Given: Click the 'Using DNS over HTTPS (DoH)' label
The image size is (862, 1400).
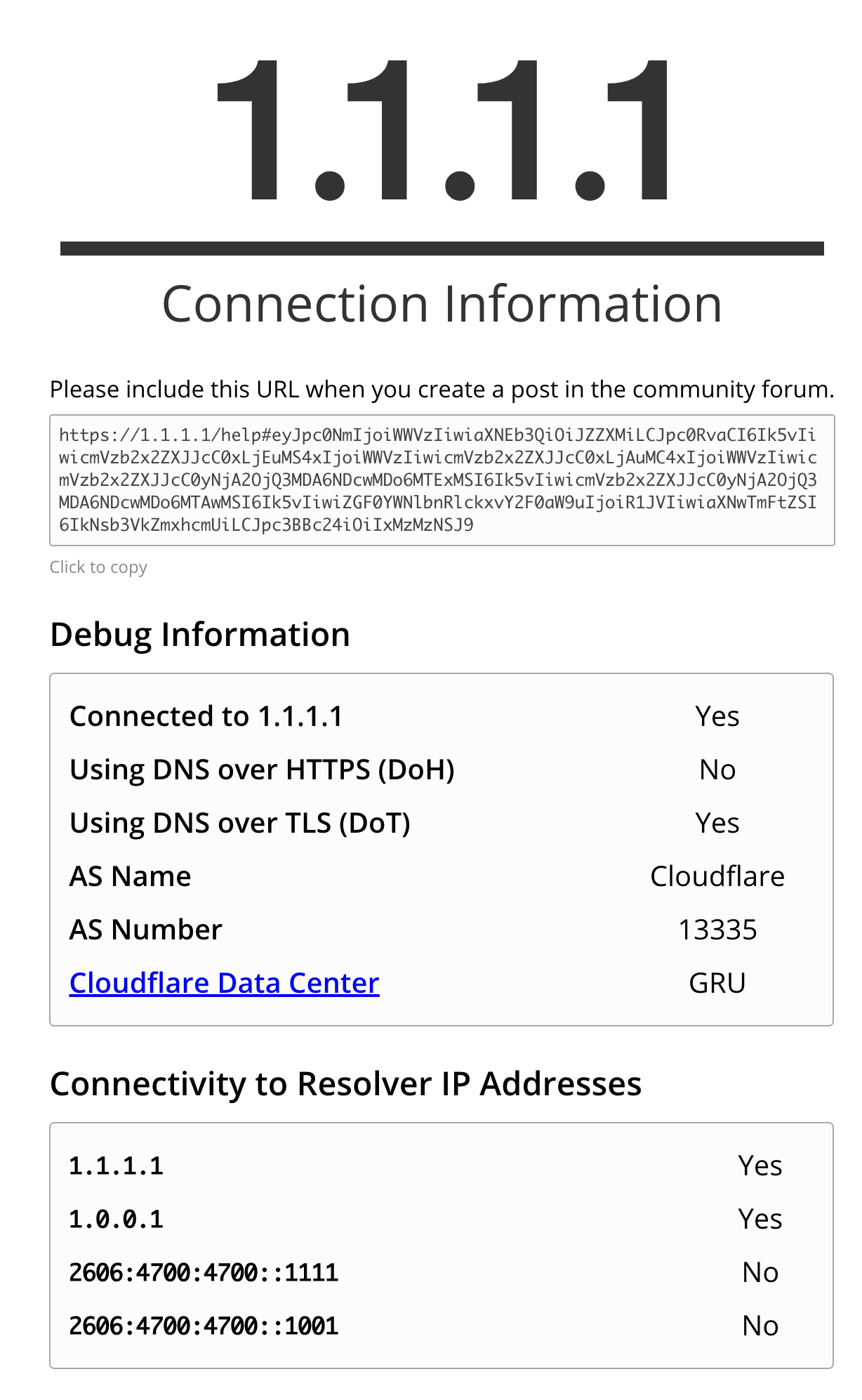Looking at the screenshot, I should [263, 770].
